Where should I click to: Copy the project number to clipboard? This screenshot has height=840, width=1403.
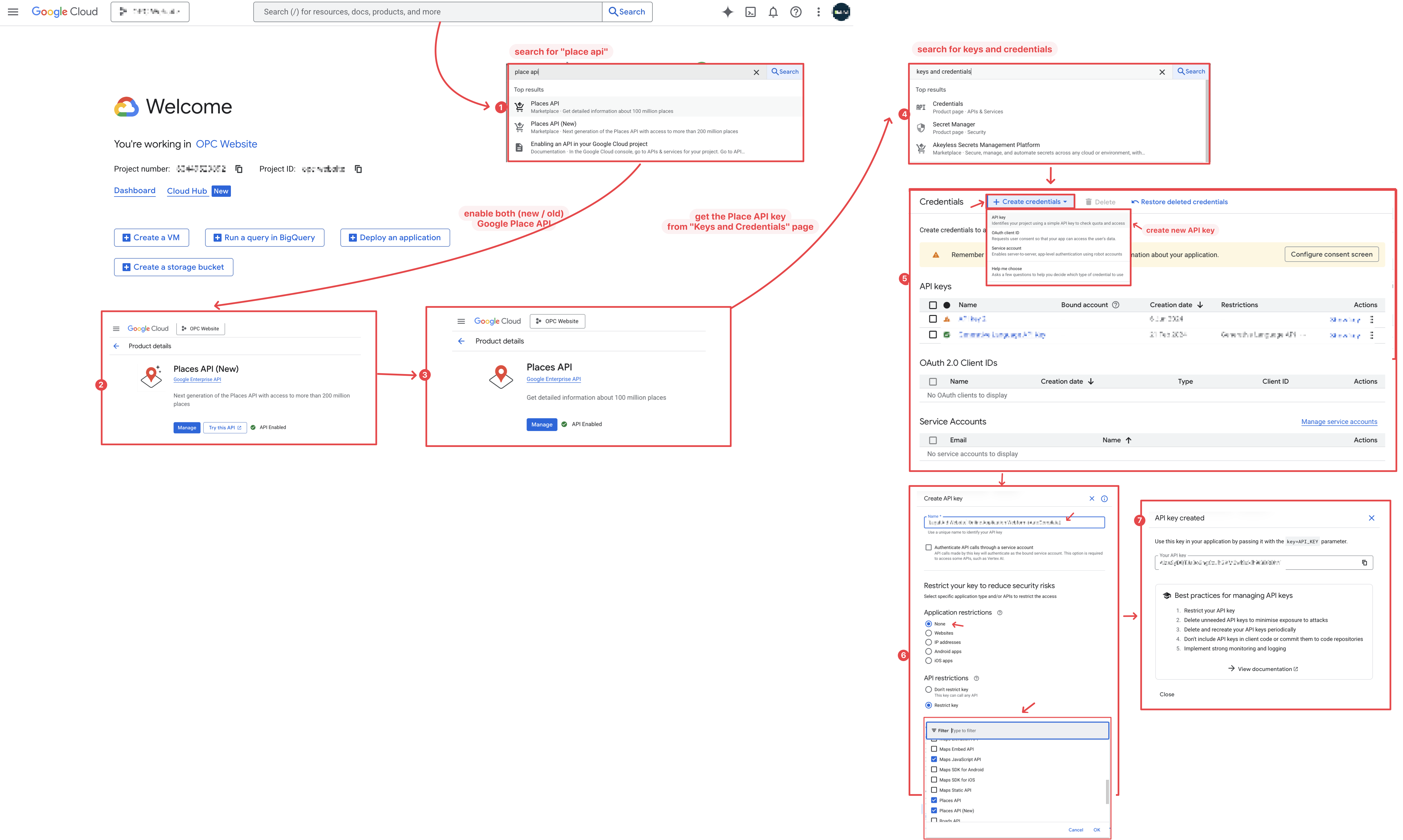[x=239, y=169]
